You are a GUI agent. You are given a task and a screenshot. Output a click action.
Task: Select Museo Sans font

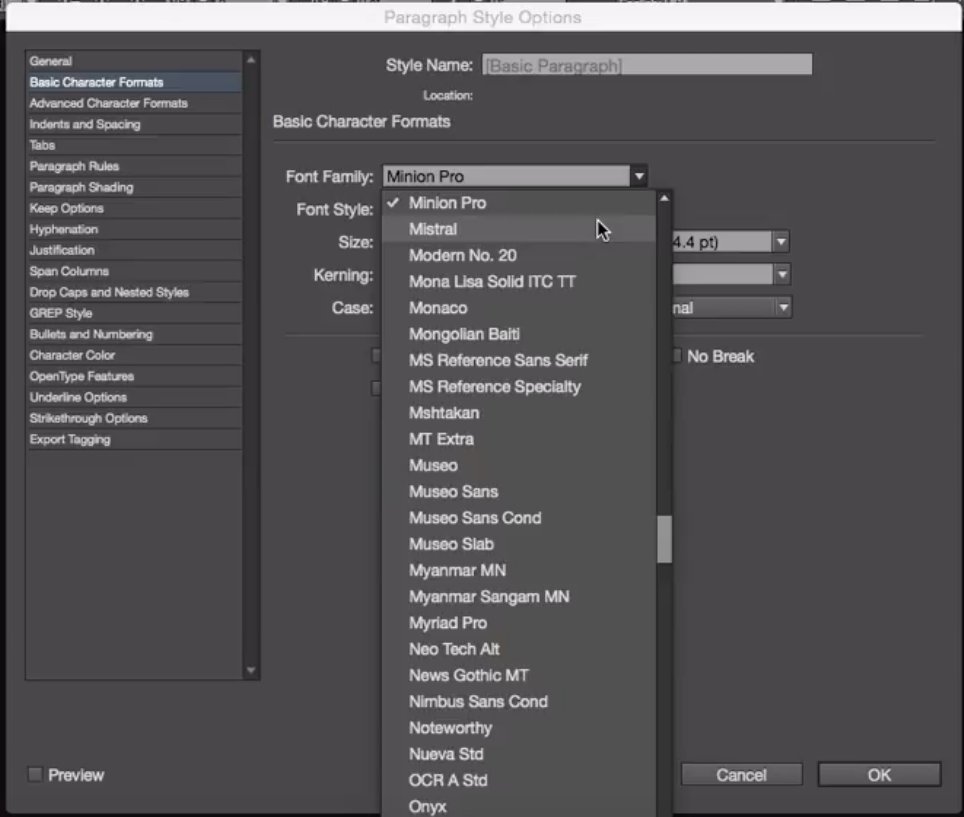click(x=519, y=492)
